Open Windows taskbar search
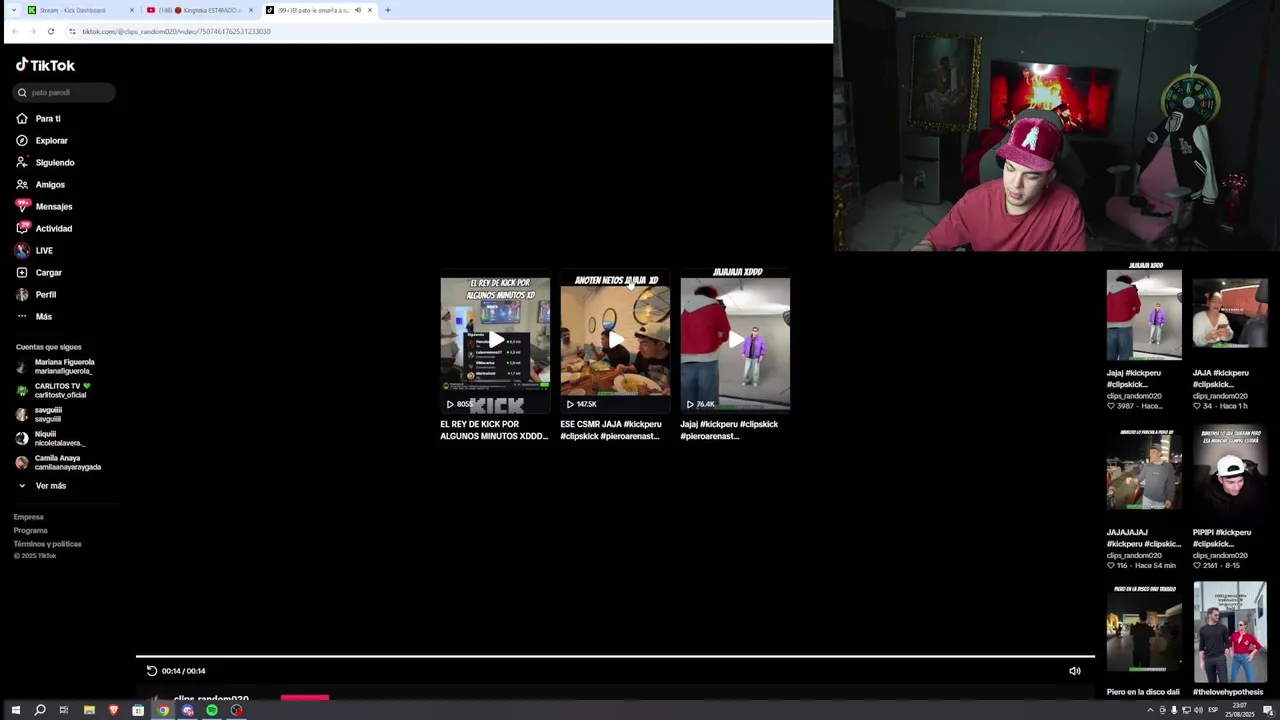The height and width of the screenshot is (720, 1280). (x=40, y=710)
